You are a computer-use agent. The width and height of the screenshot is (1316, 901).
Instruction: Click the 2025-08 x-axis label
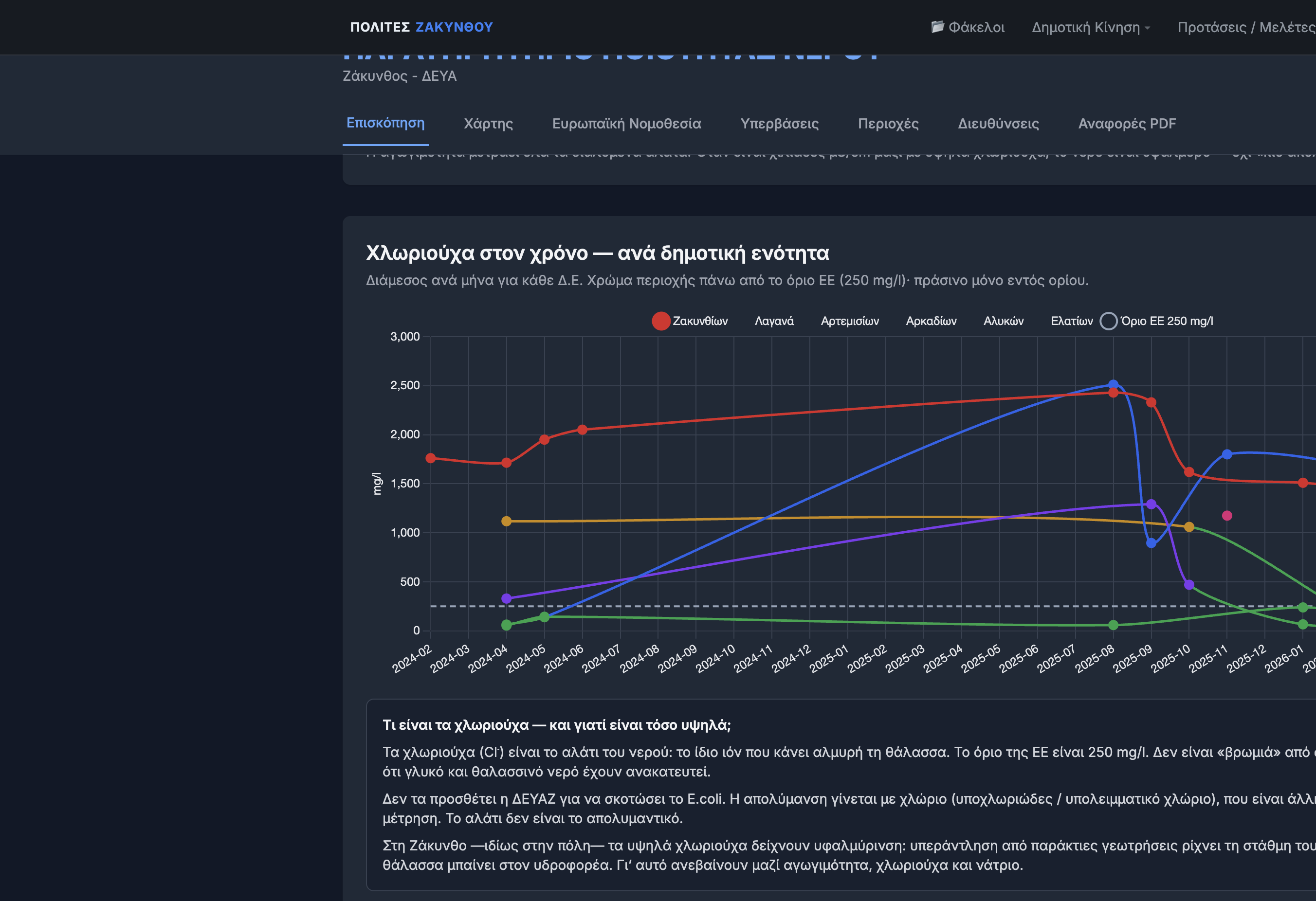point(1095,658)
